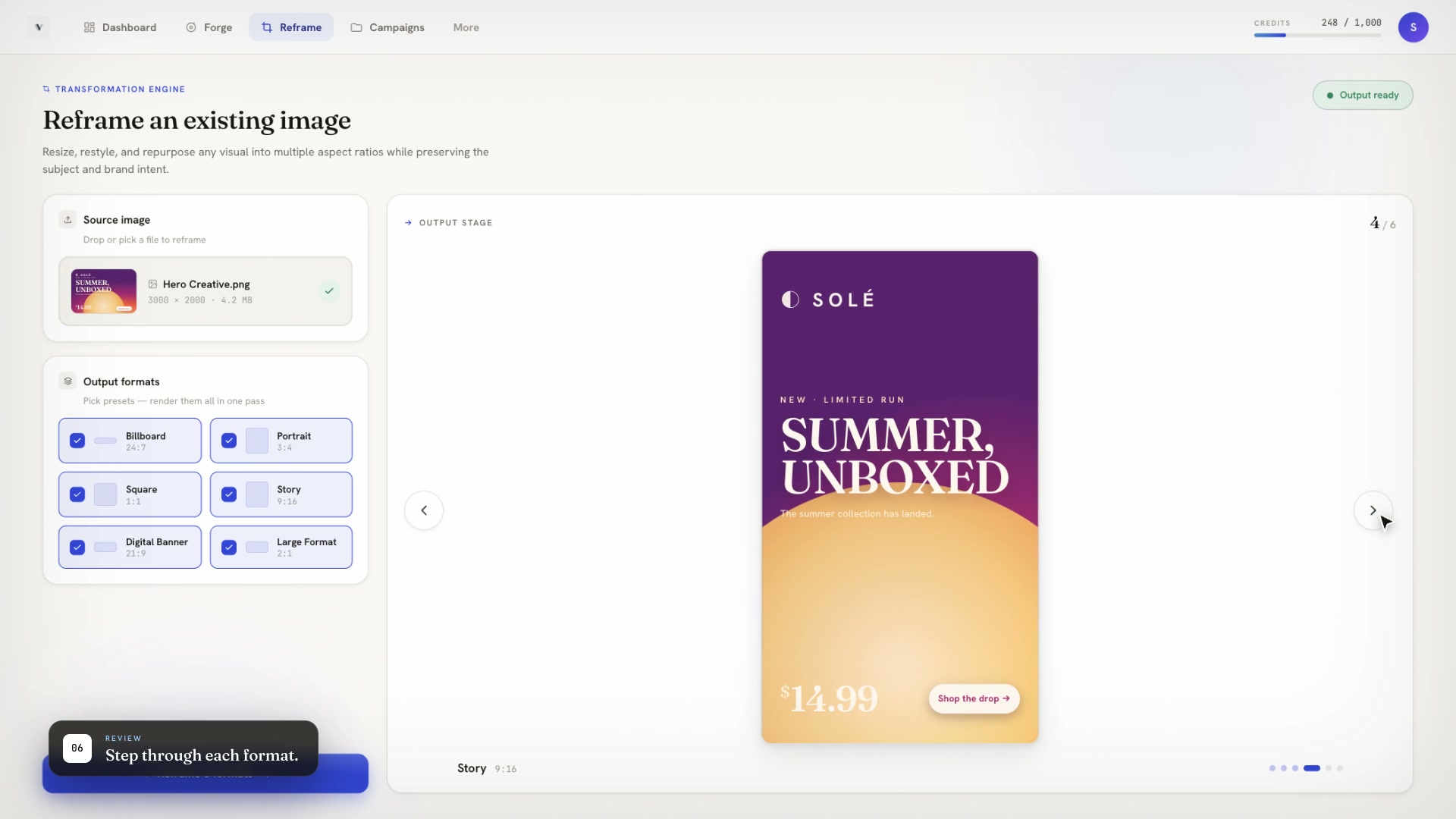The height and width of the screenshot is (819, 1456).
Task: Switch to the Forge tab
Action: [209, 27]
